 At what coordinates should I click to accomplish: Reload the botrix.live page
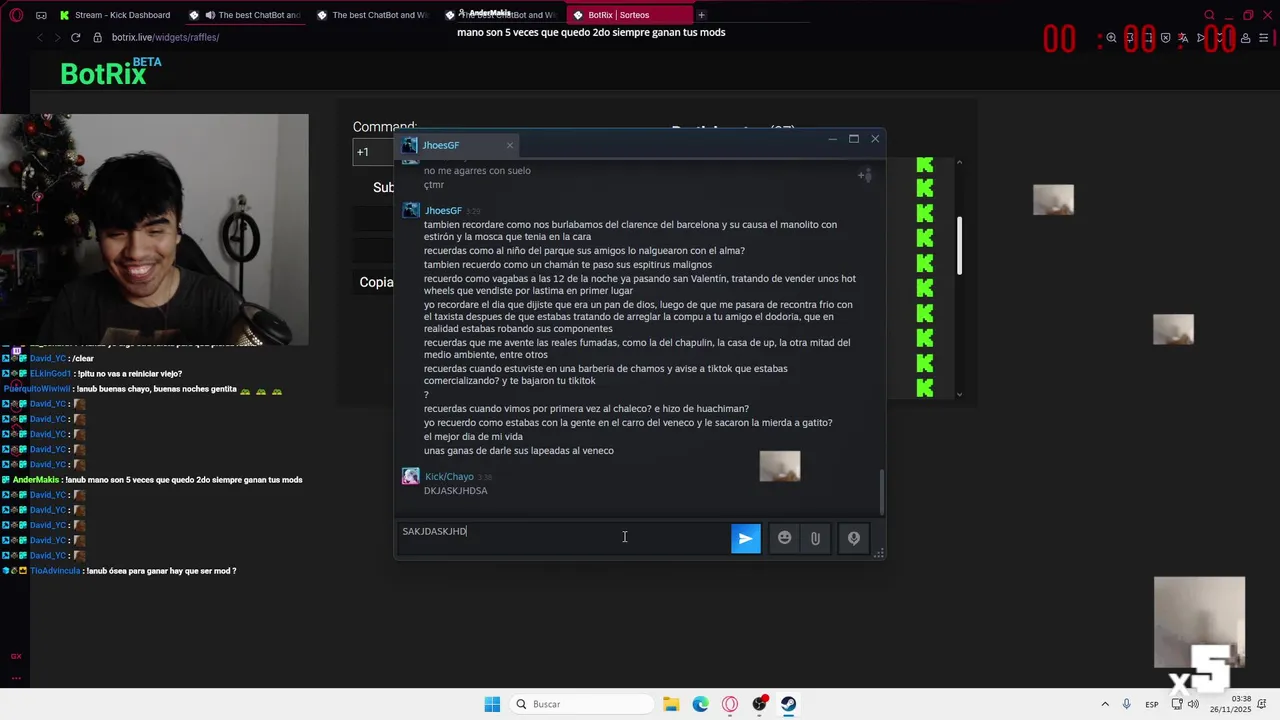(75, 37)
